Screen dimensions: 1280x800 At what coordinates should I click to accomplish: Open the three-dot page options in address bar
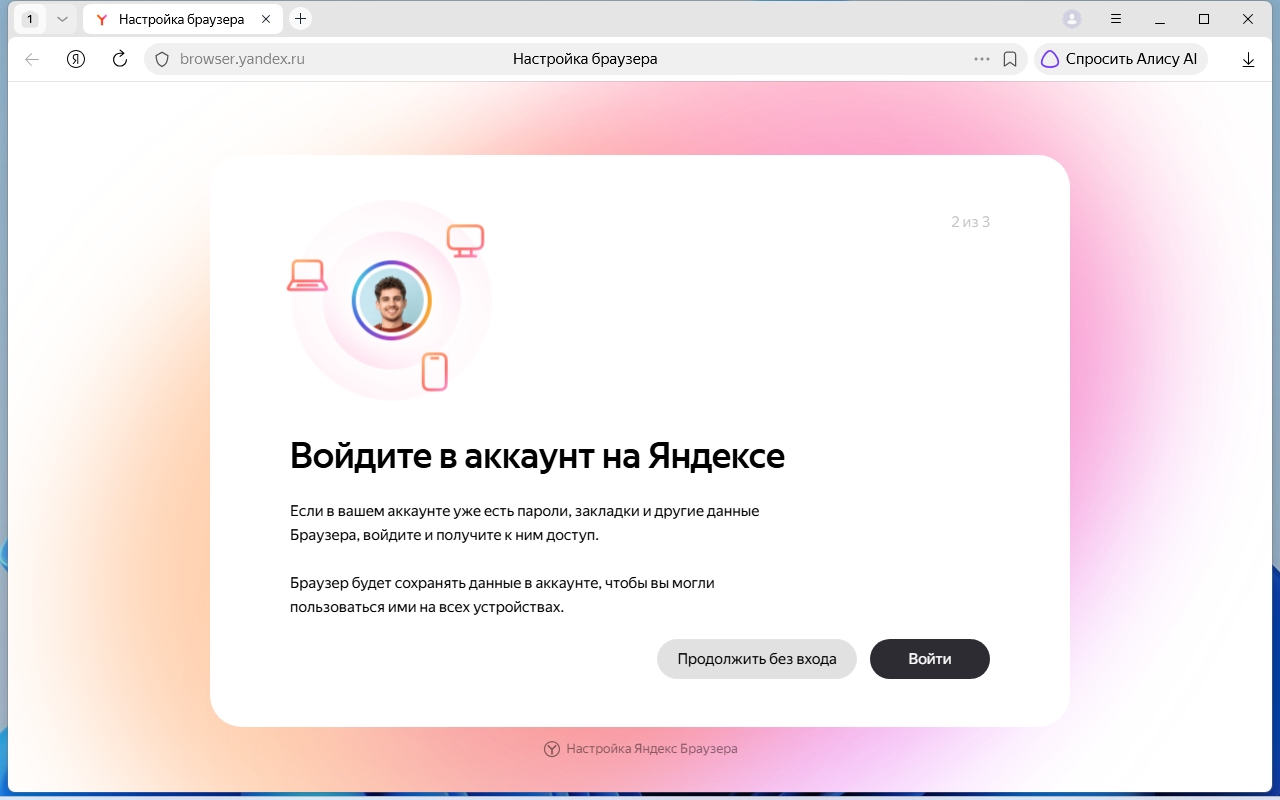(x=982, y=59)
